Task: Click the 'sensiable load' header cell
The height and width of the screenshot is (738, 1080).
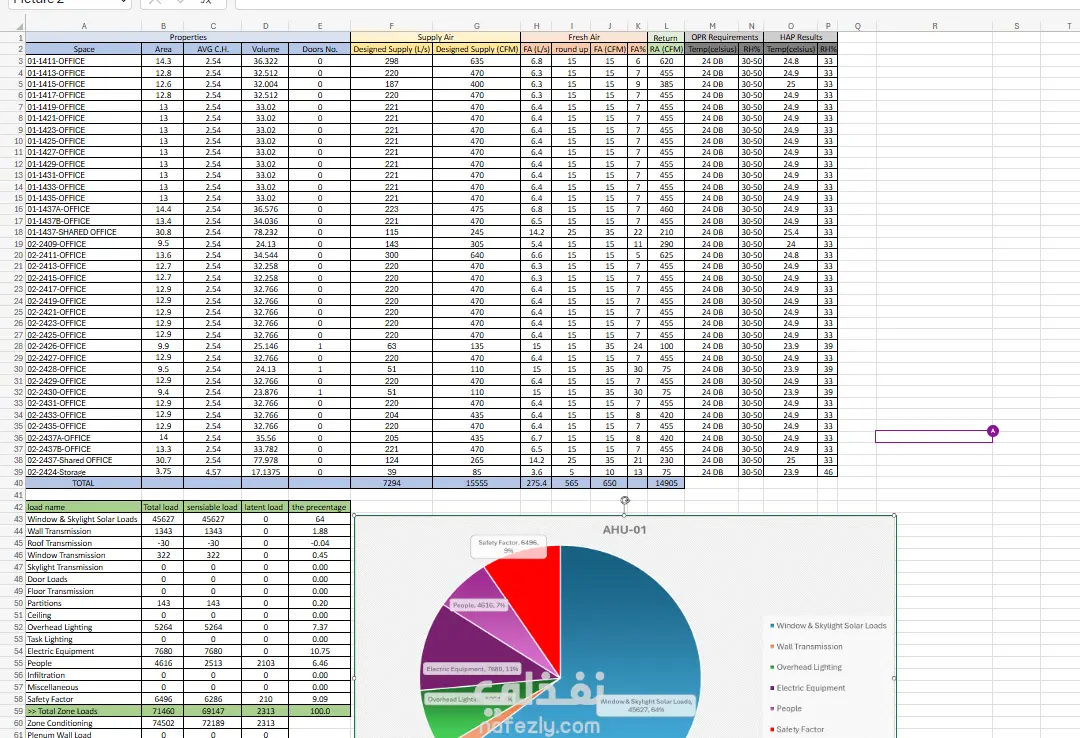Action: click(213, 507)
